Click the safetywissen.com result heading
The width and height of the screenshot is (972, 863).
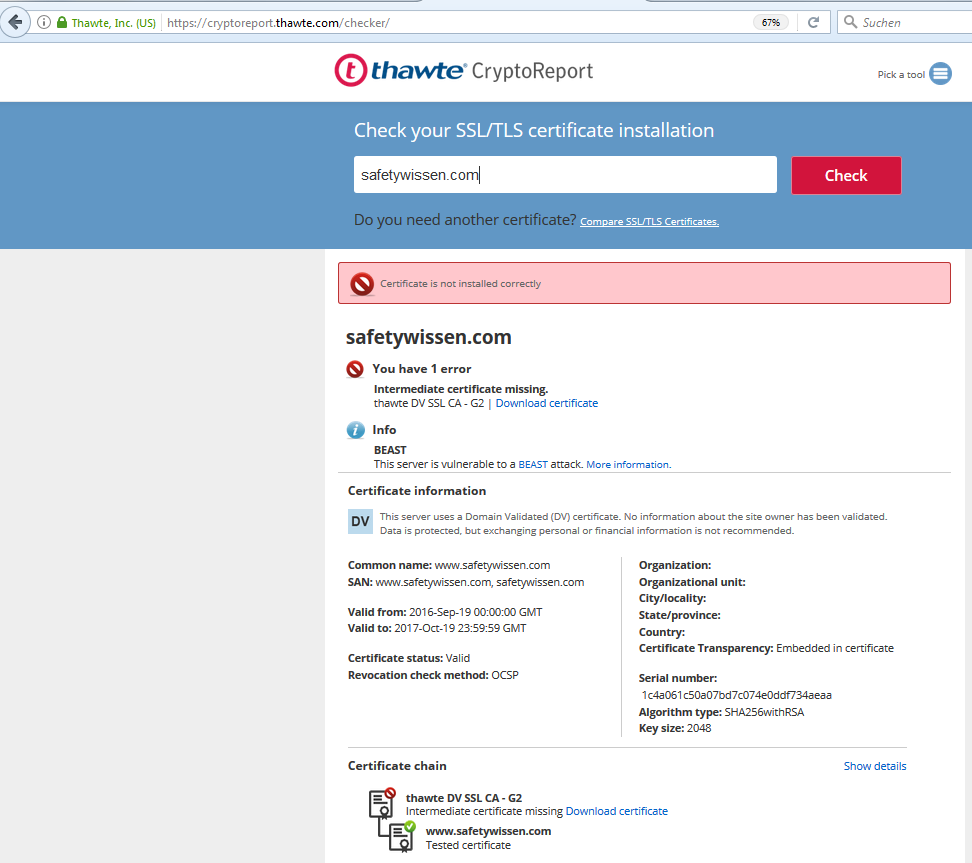coord(428,337)
